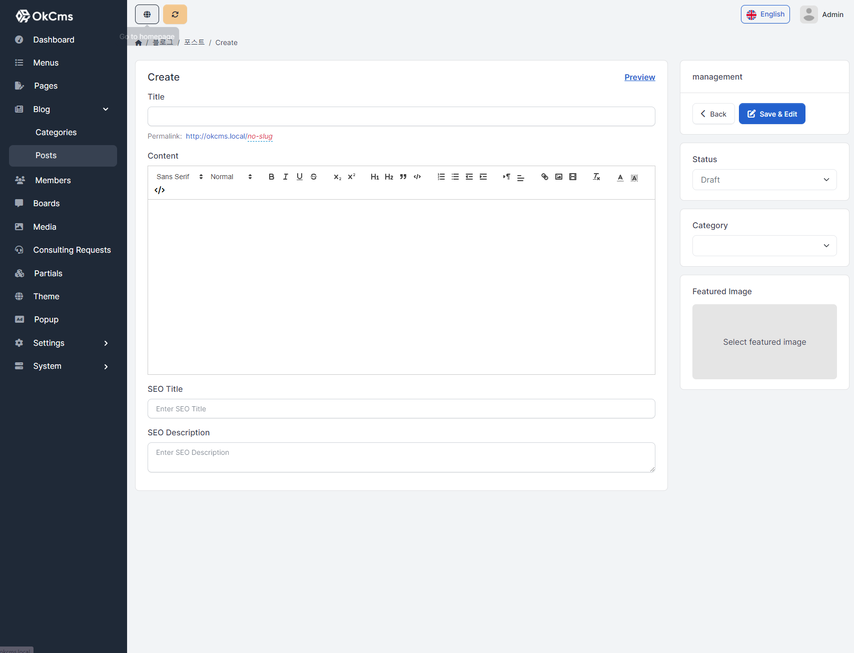Image resolution: width=854 pixels, height=653 pixels.
Task: Click the clear formatting icon
Action: [x=596, y=177]
